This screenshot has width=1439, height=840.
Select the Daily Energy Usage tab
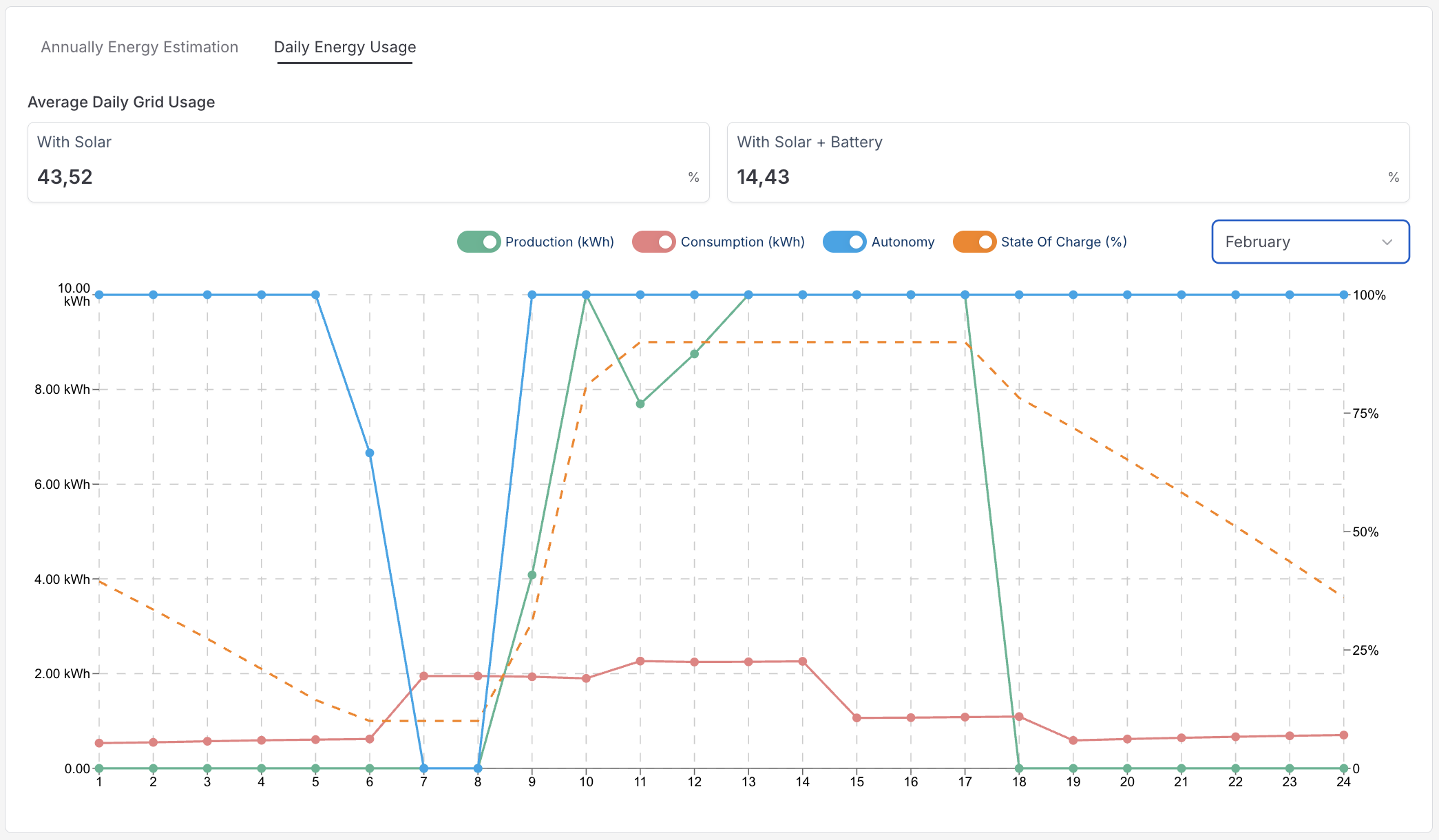pyautogui.click(x=345, y=47)
